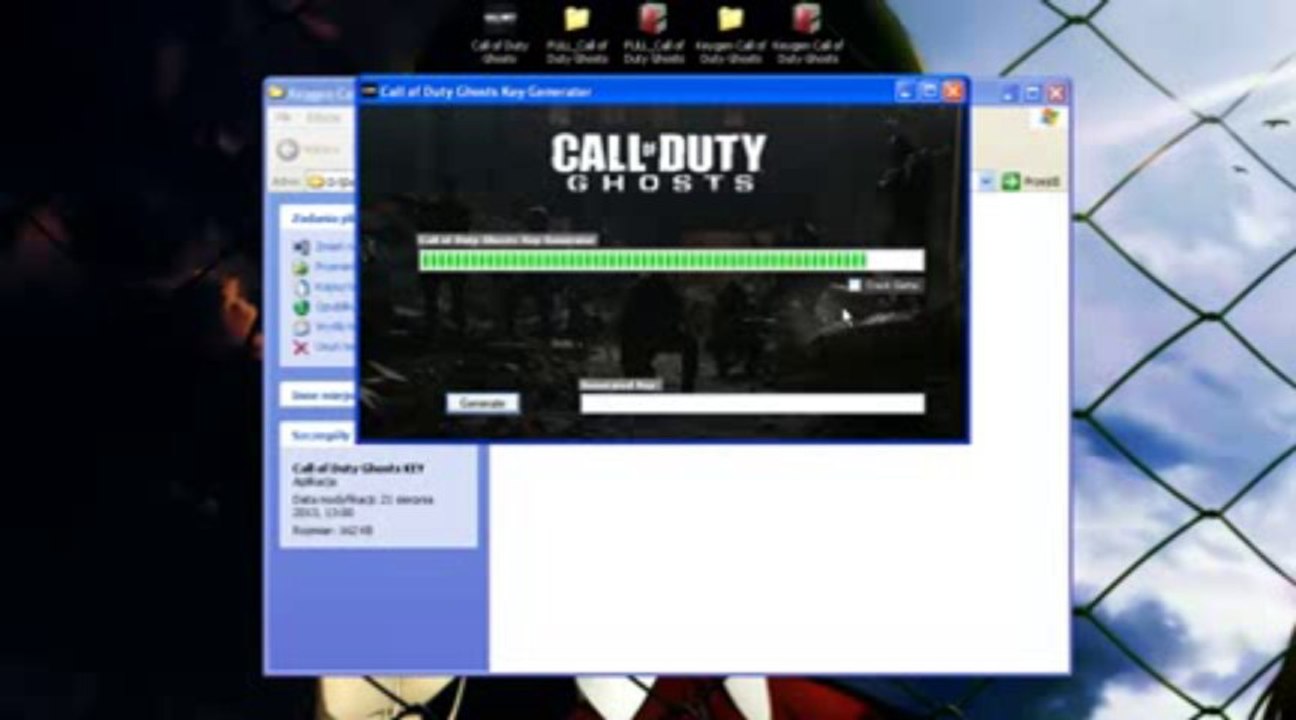
Task: Click the green key generation progress bar
Action: pos(671,261)
